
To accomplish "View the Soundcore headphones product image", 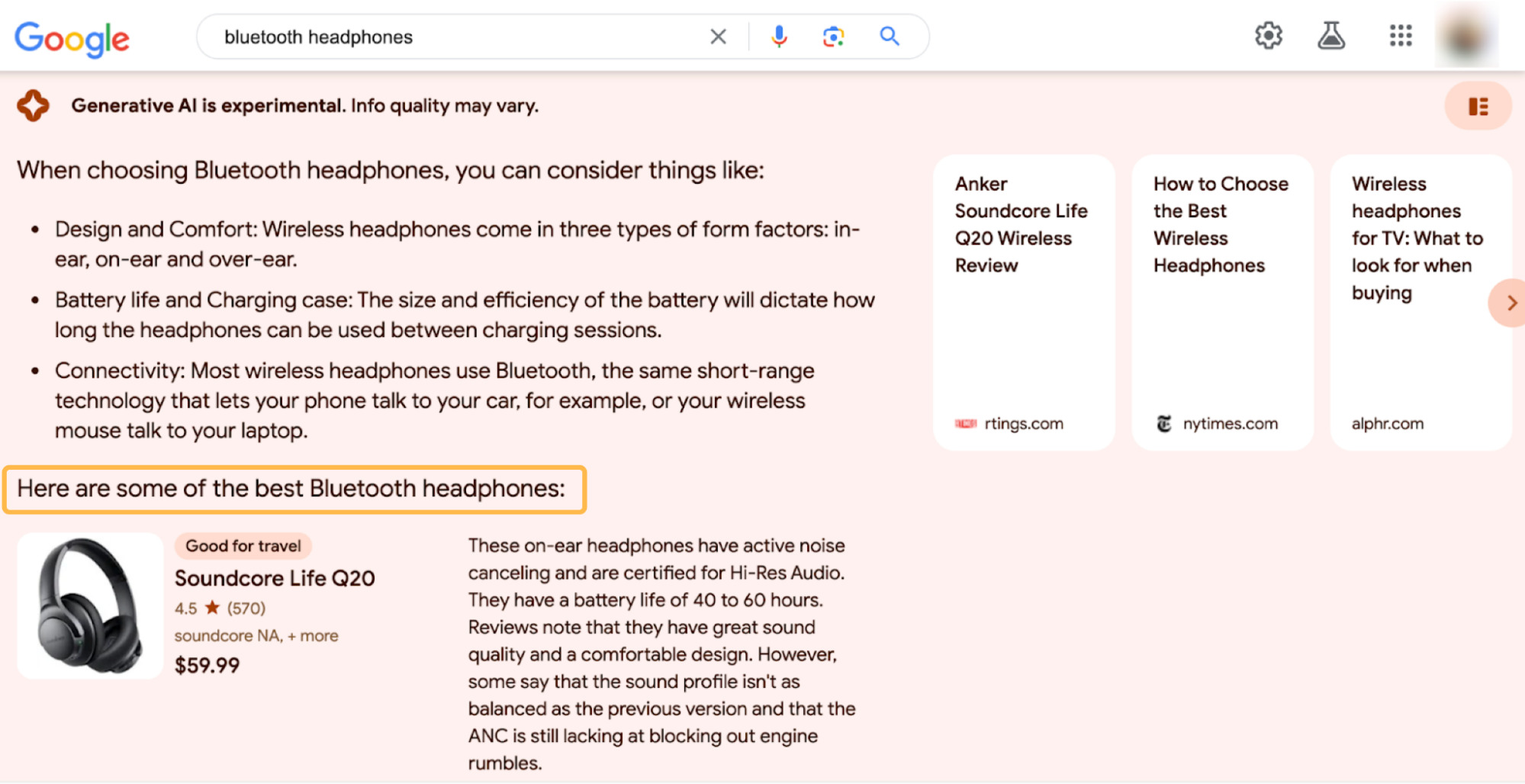I will tap(89, 605).
